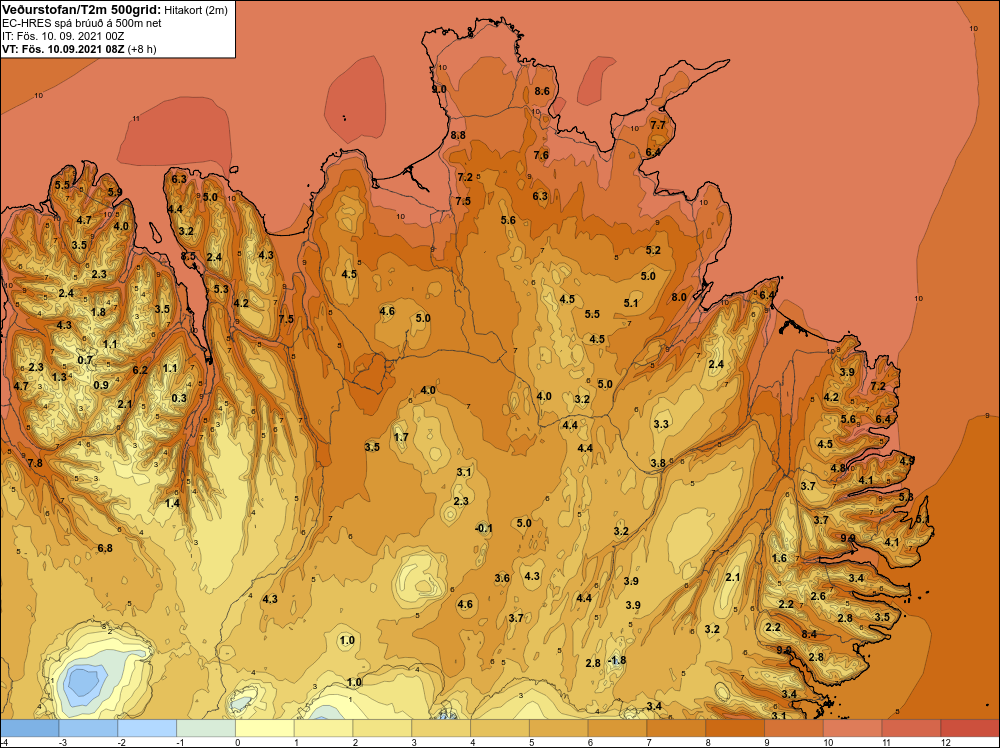Select the '0.7' temperature value
The width and height of the screenshot is (1000, 748).
(x=85, y=360)
